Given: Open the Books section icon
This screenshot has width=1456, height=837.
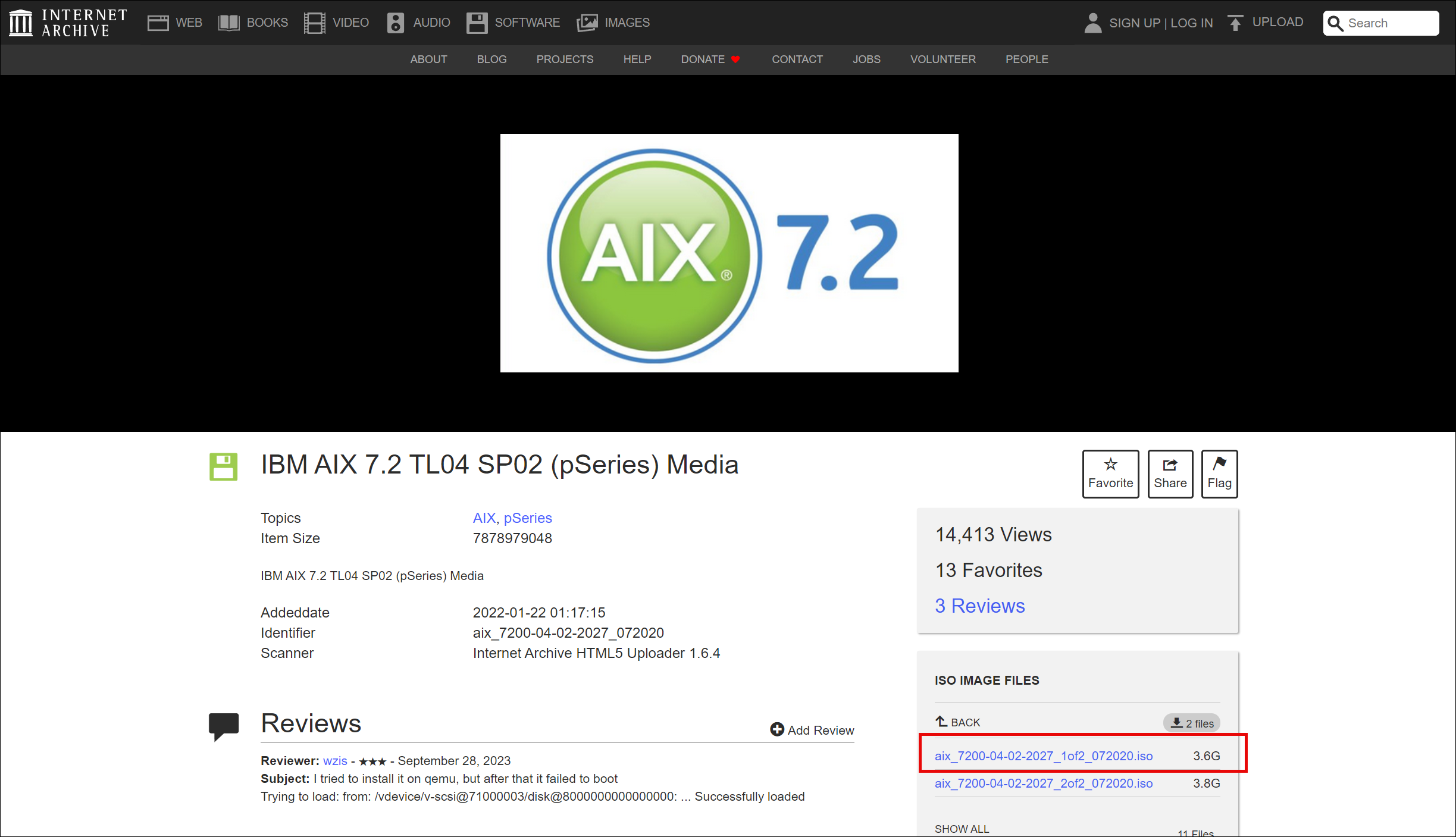Looking at the screenshot, I should click(x=228, y=23).
